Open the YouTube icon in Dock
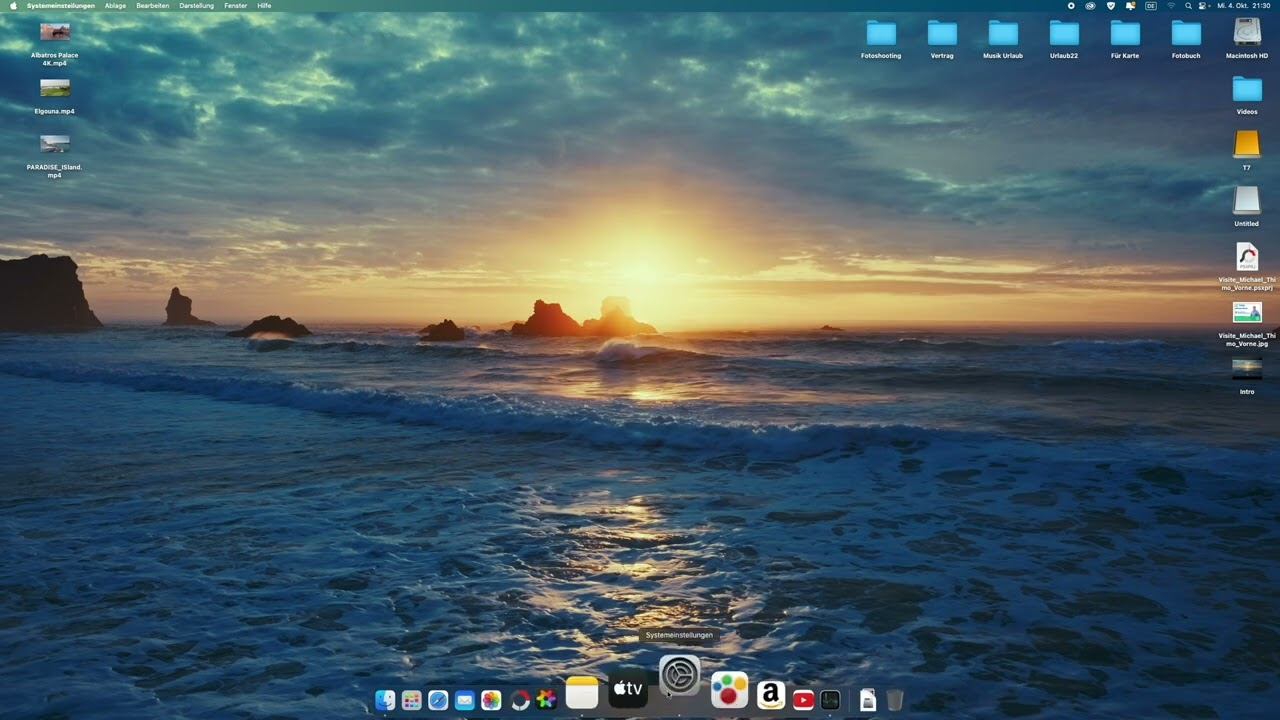This screenshot has height=720, width=1280. (x=803, y=700)
